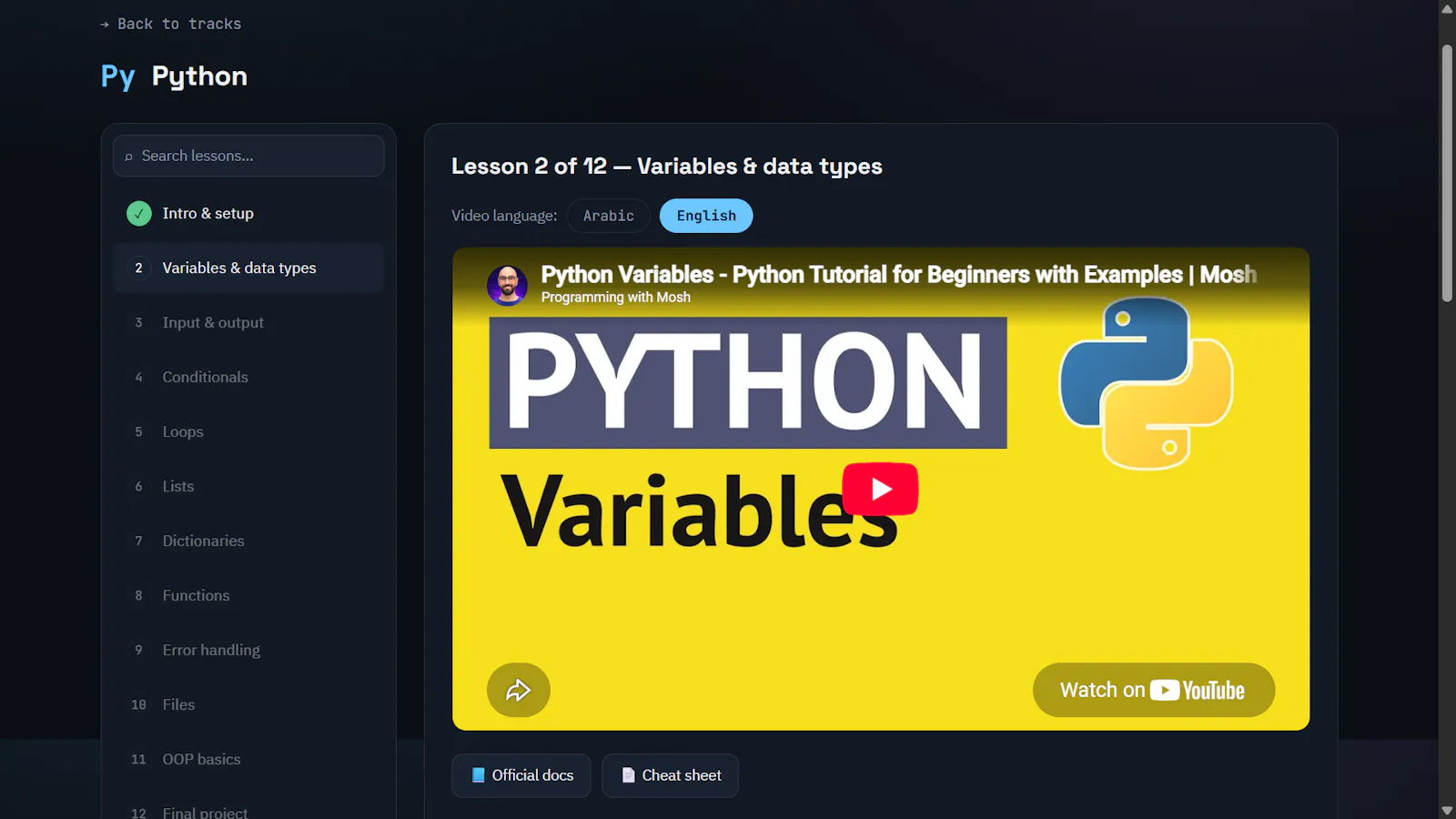
Task: Open the video title link on YouTube
Action: pos(898,274)
